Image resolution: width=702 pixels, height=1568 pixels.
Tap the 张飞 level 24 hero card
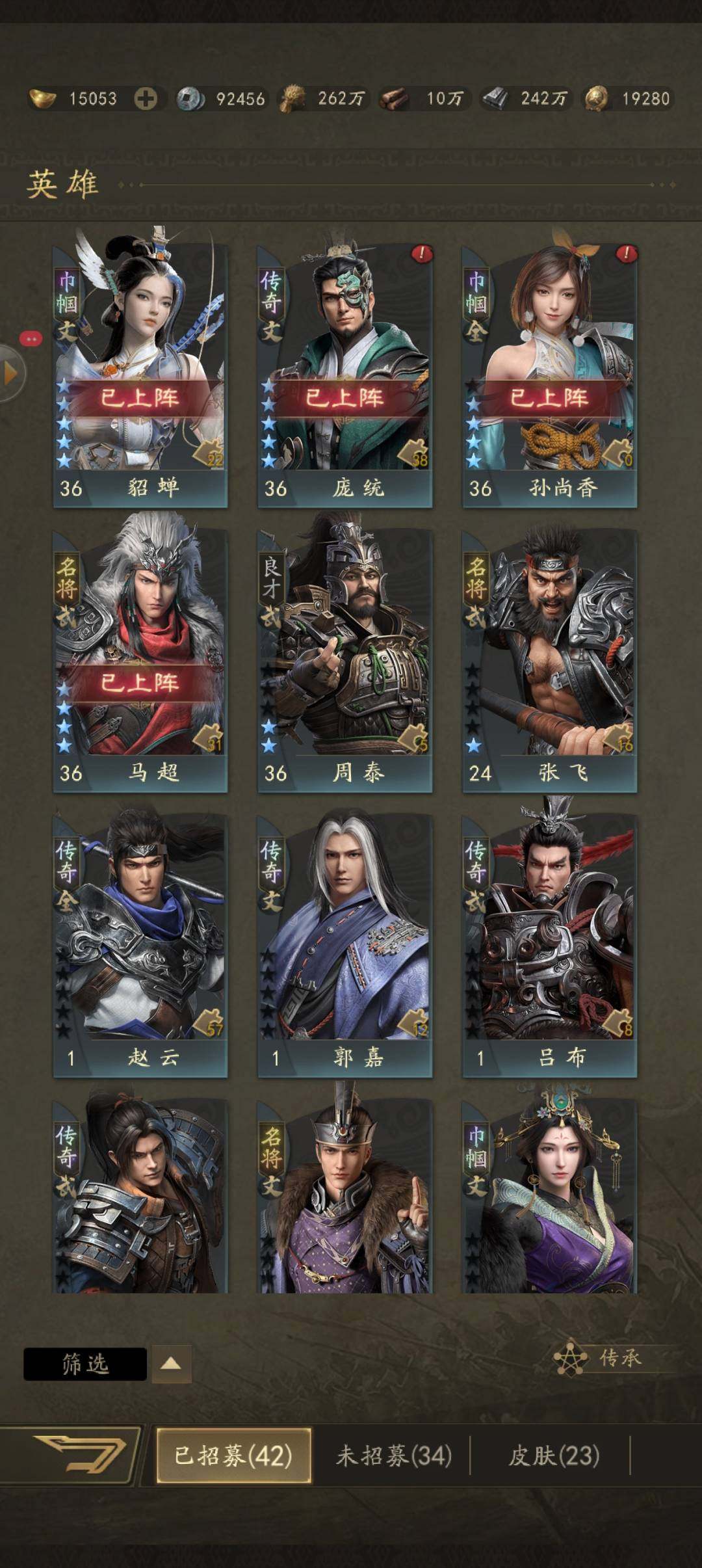549,661
